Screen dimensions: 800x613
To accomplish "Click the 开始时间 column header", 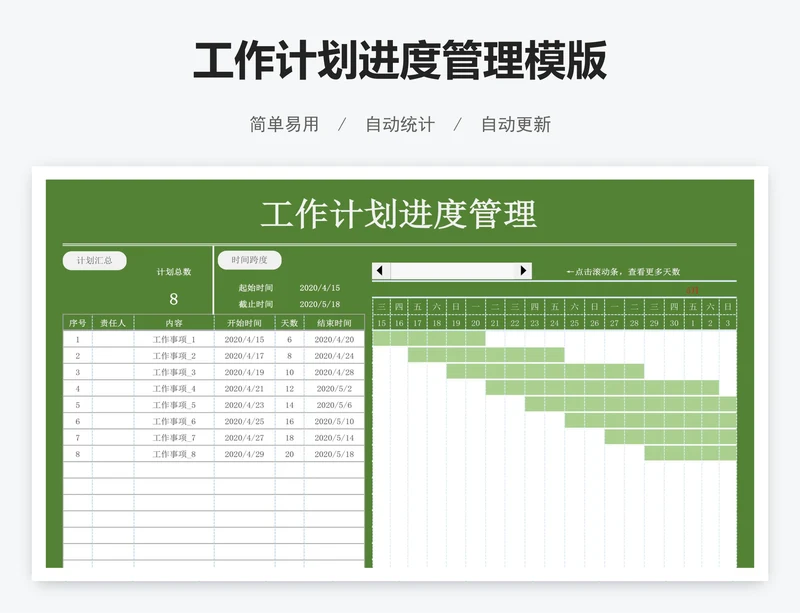I will point(244,323).
